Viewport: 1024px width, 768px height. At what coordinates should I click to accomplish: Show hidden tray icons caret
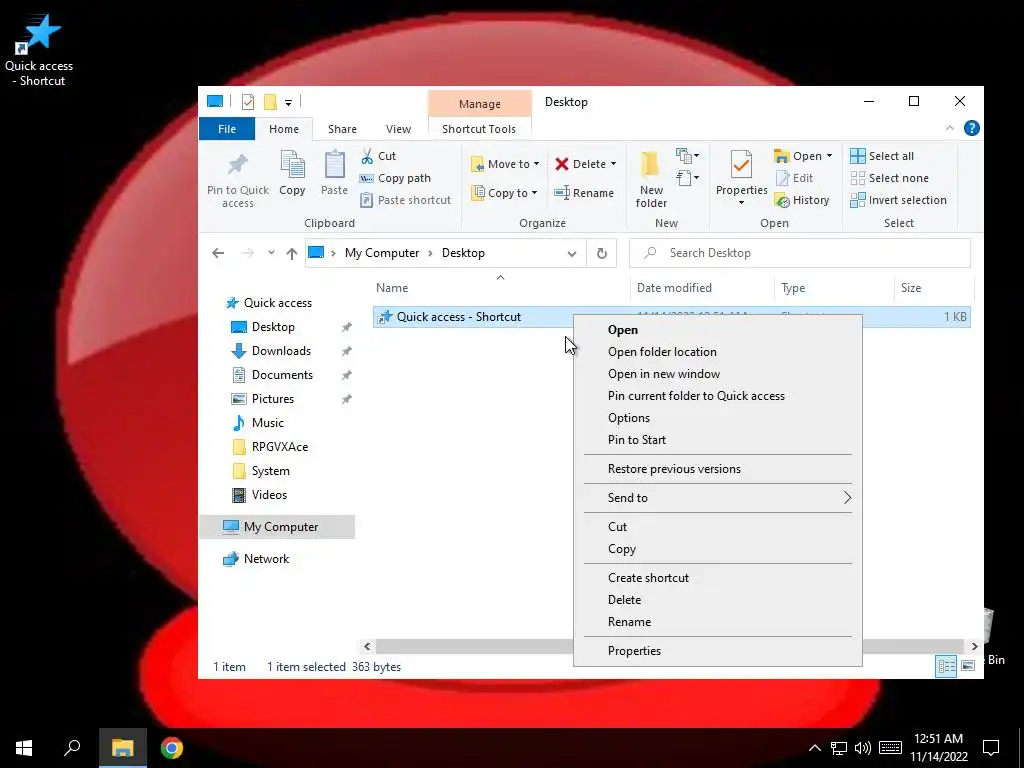pyautogui.click(x=814, y=748)
